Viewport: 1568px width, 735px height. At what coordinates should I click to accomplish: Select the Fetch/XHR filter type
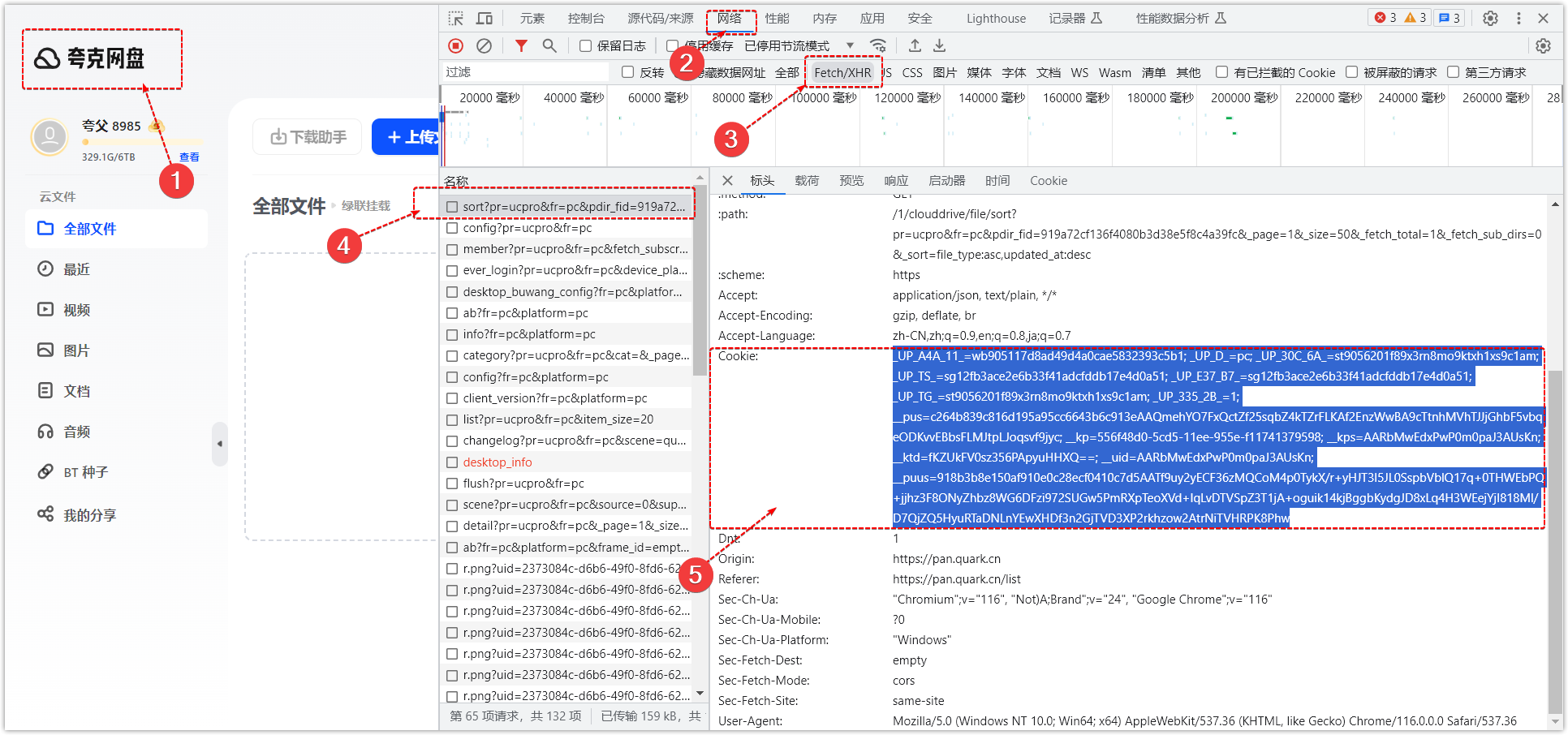pos(842,73)
